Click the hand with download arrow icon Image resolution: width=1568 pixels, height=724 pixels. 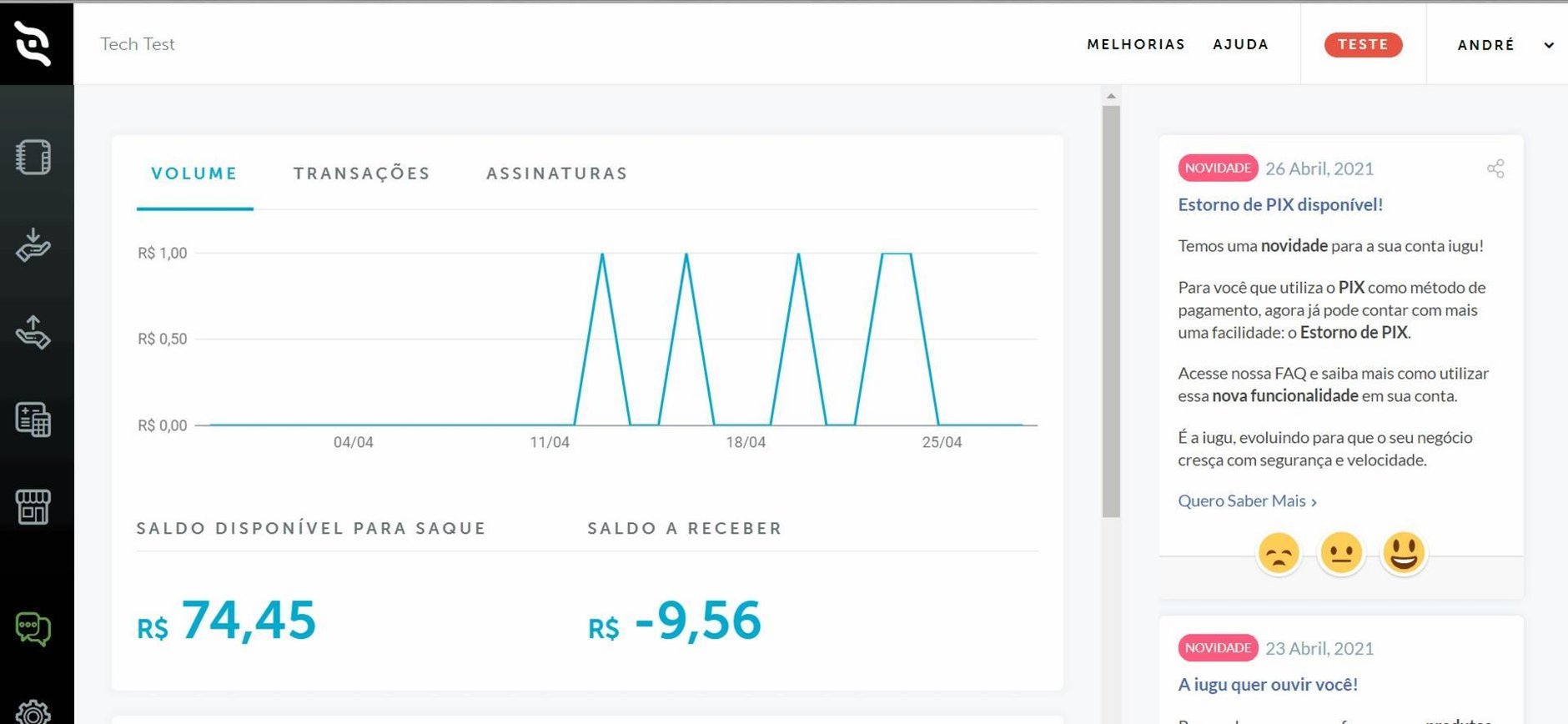(33, 245)
